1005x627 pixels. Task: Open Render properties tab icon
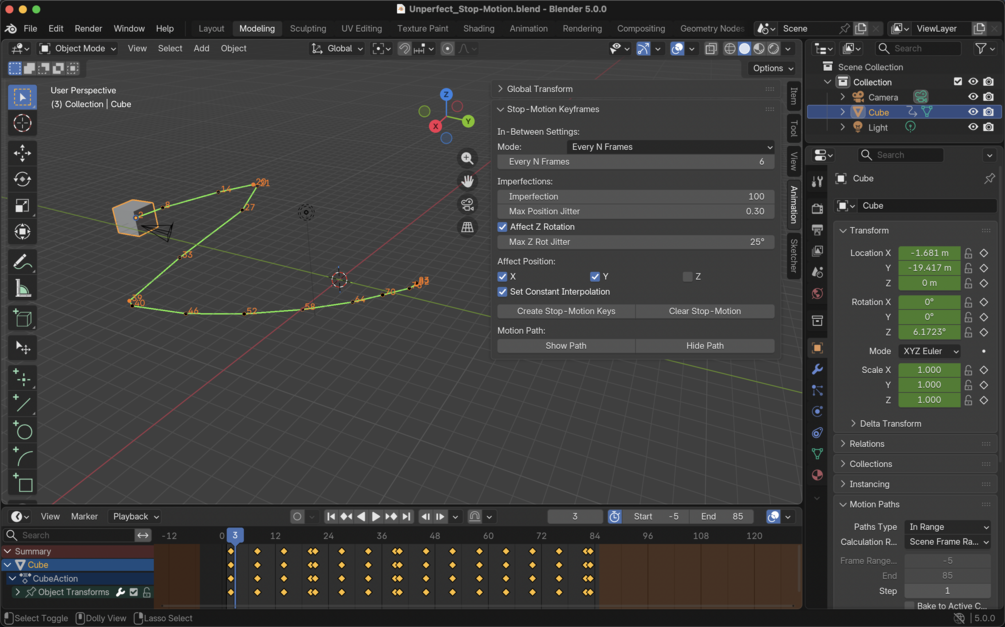click(817, 209)
